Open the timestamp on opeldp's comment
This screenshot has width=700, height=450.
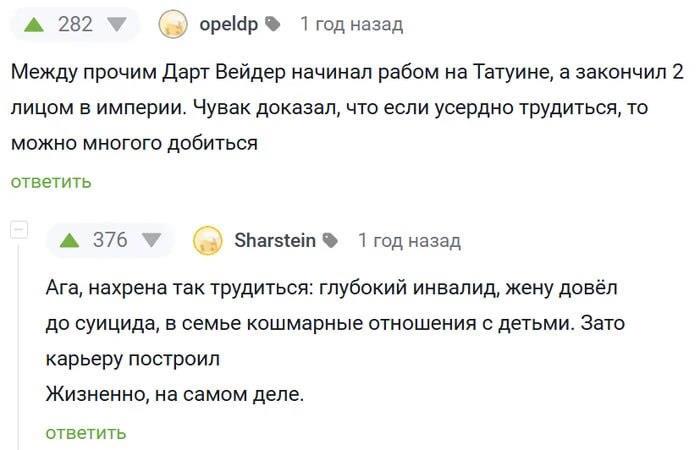click(x=351, y=25)
